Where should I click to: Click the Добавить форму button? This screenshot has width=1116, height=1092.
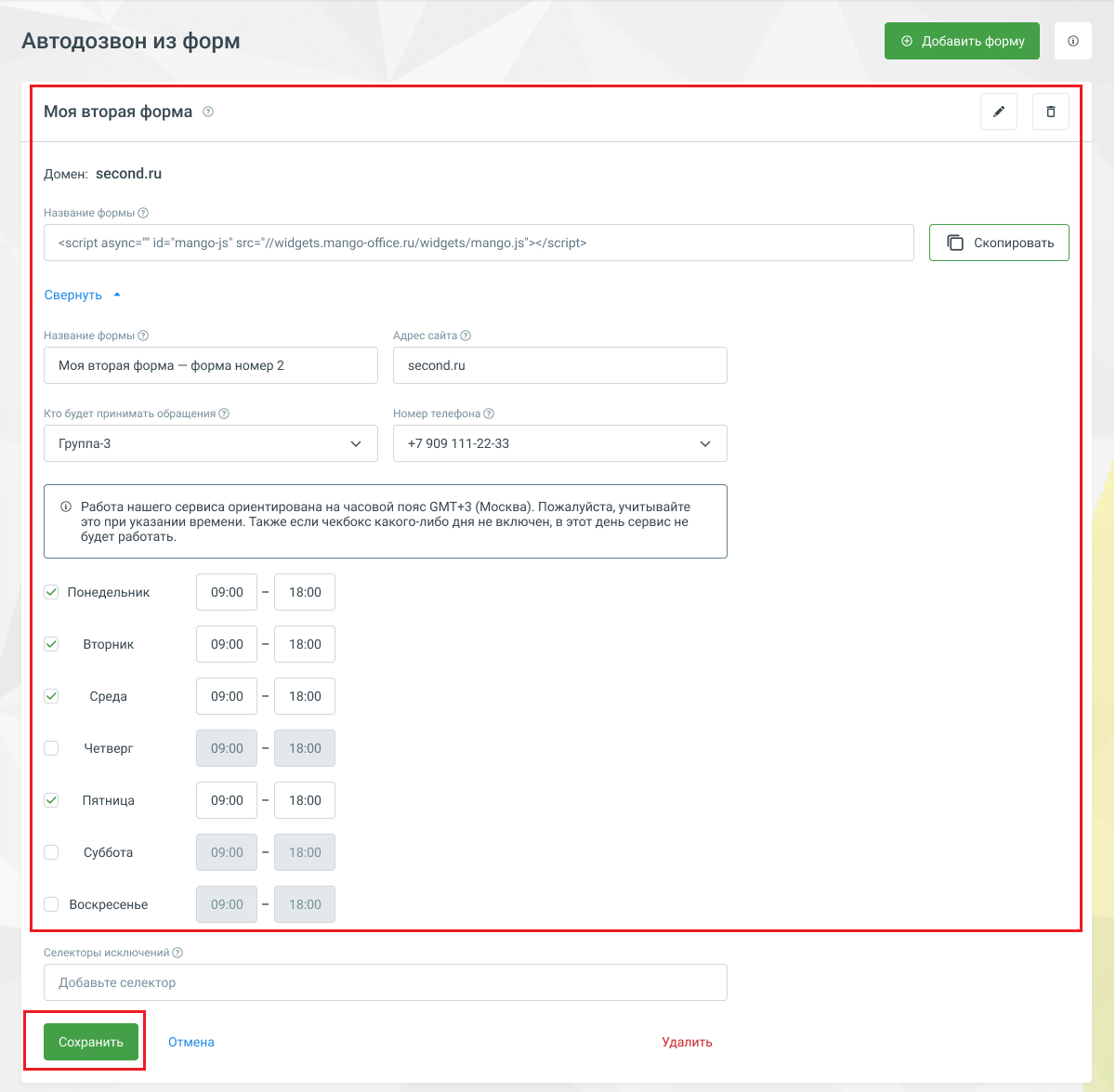[x=962, y=41]
